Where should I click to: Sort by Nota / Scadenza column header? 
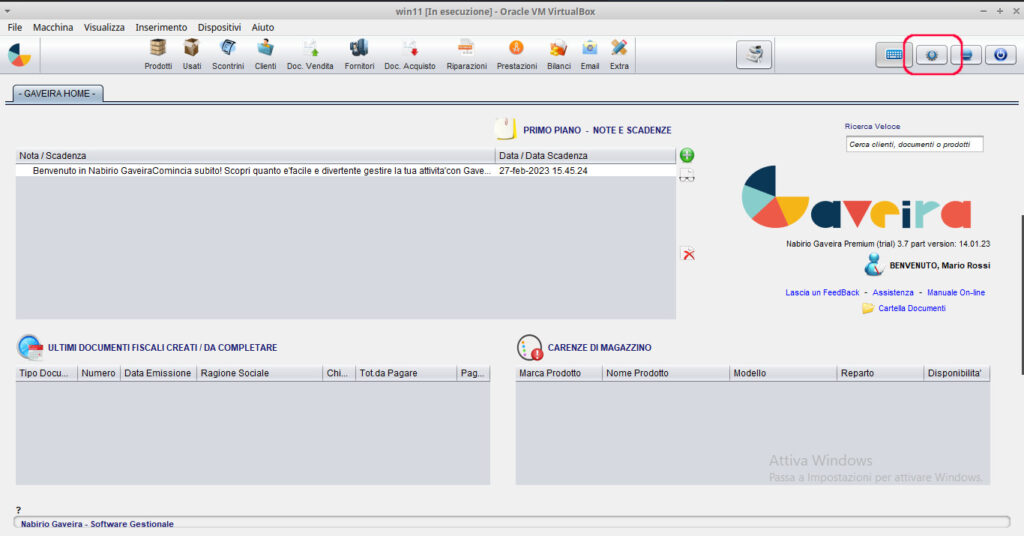(255, 155)
